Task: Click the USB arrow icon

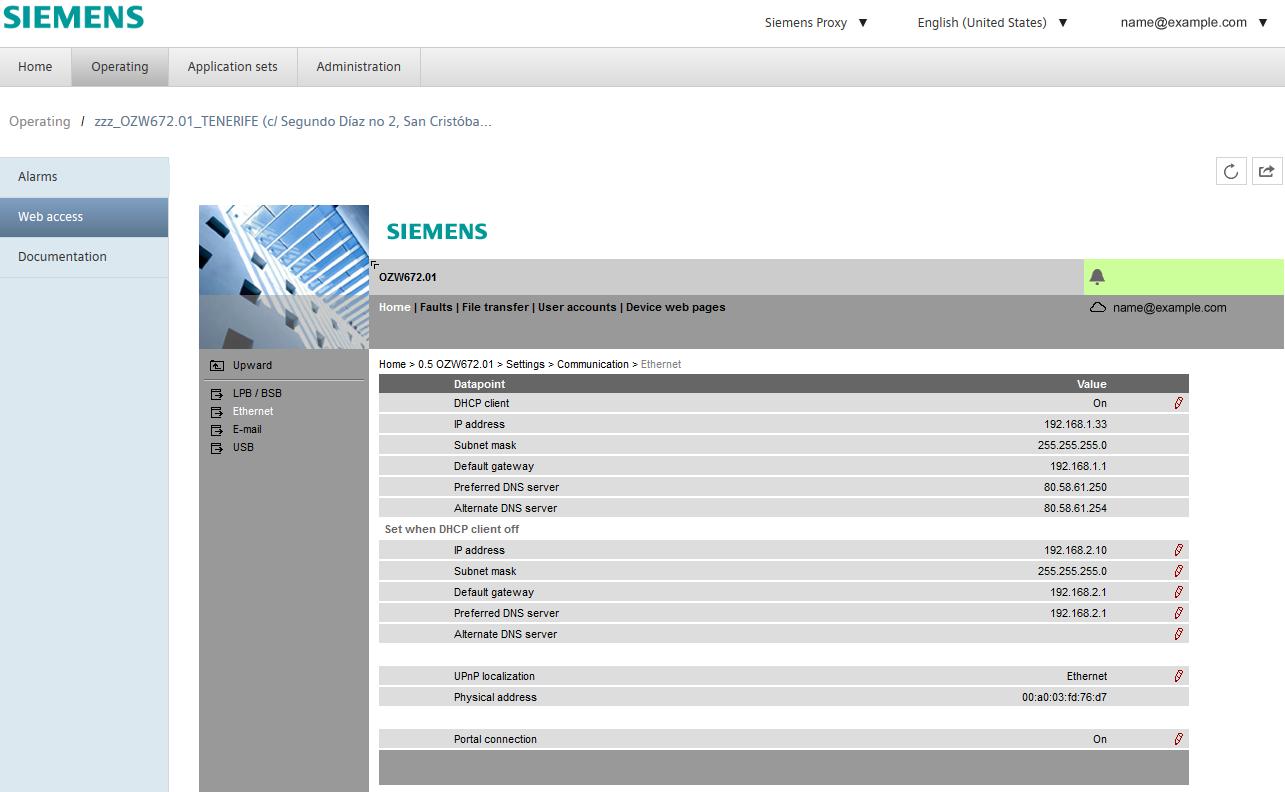Action: tap(216, 448)
